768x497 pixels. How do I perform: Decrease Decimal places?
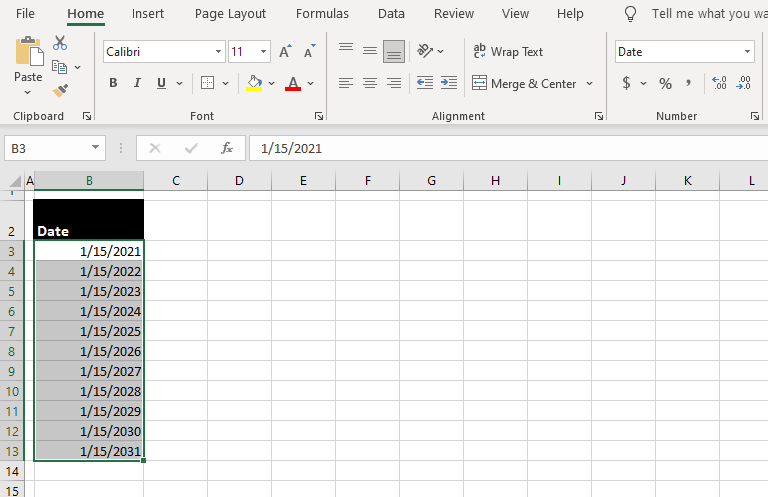tap(743, 83)
